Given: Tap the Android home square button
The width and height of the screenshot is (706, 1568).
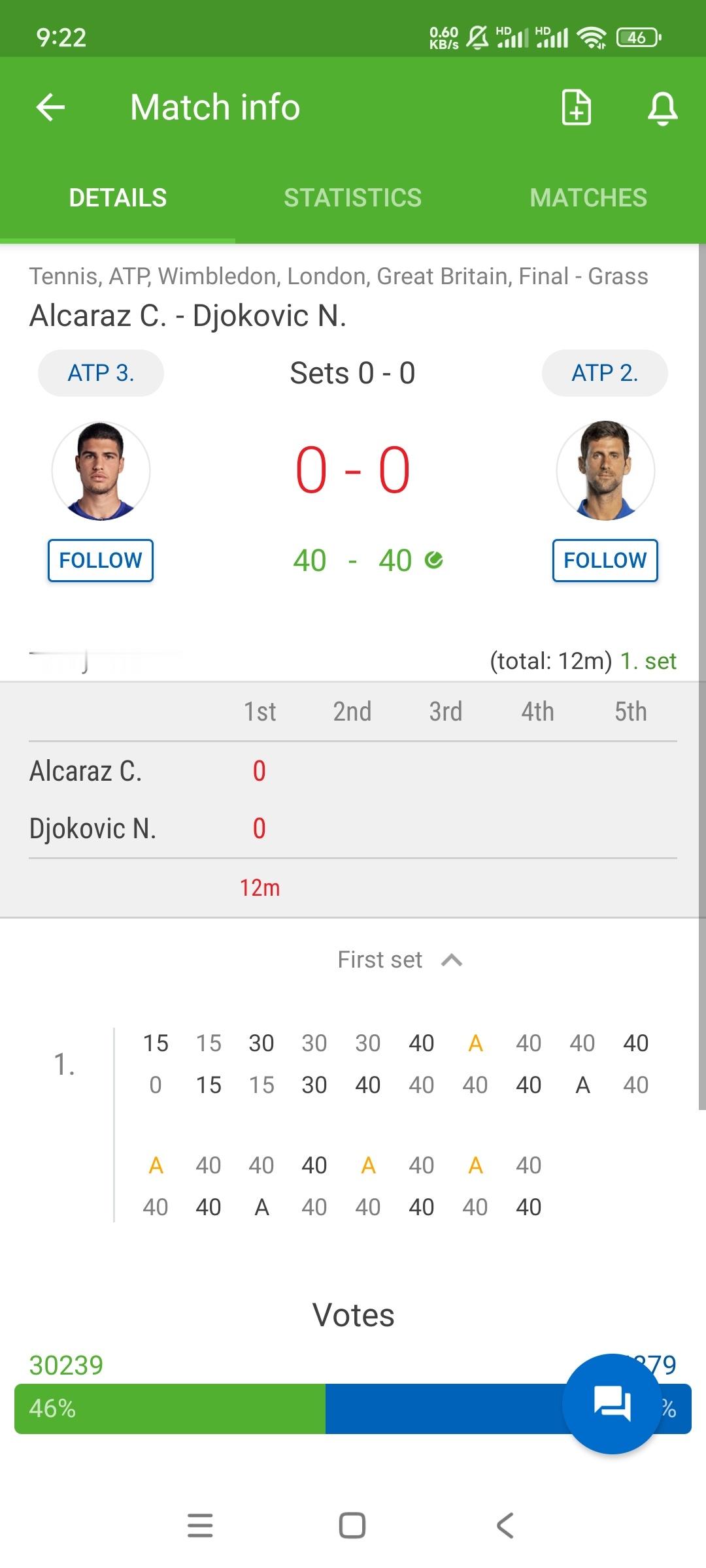Looking at the screenshot, I should click(x=352, y=1526).
